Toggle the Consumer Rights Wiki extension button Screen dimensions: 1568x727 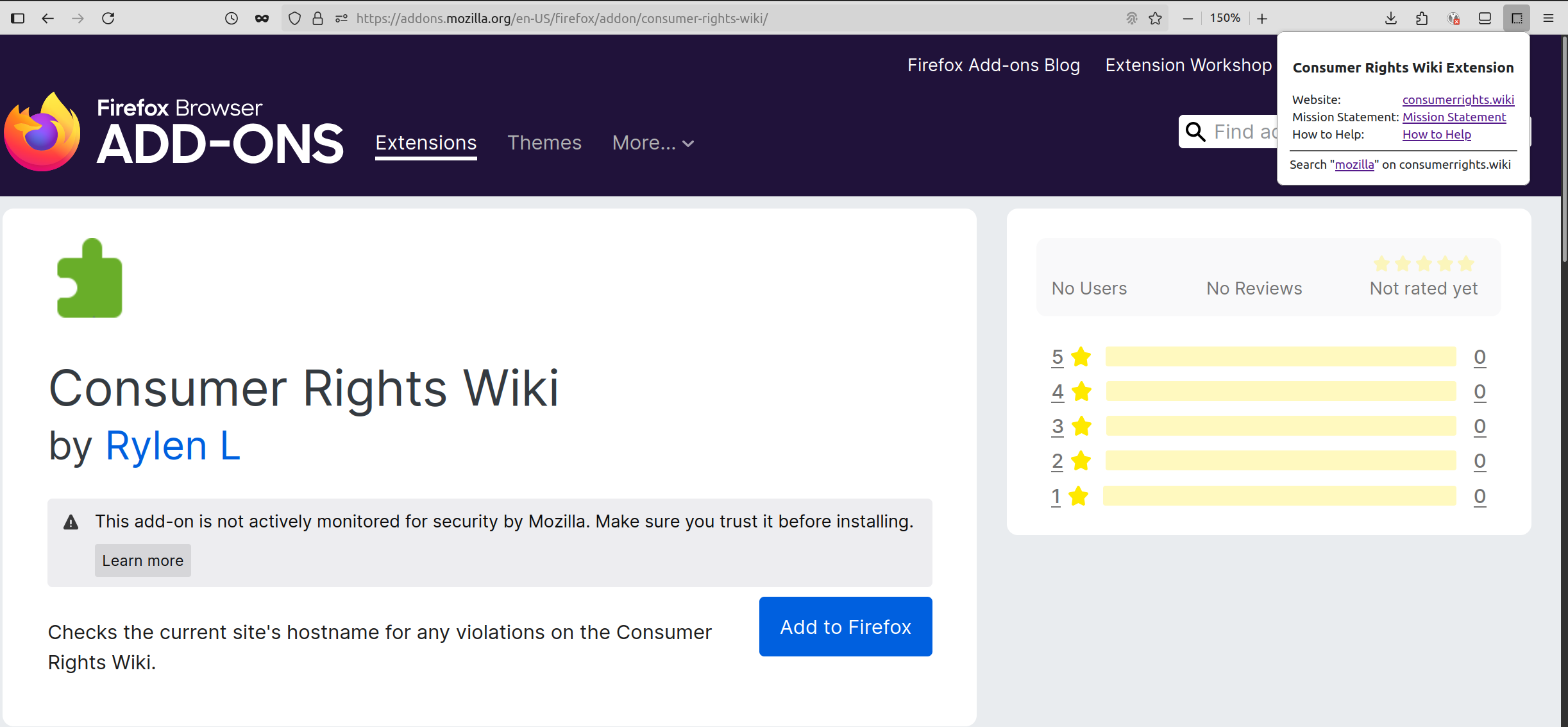pos(1517,18)
